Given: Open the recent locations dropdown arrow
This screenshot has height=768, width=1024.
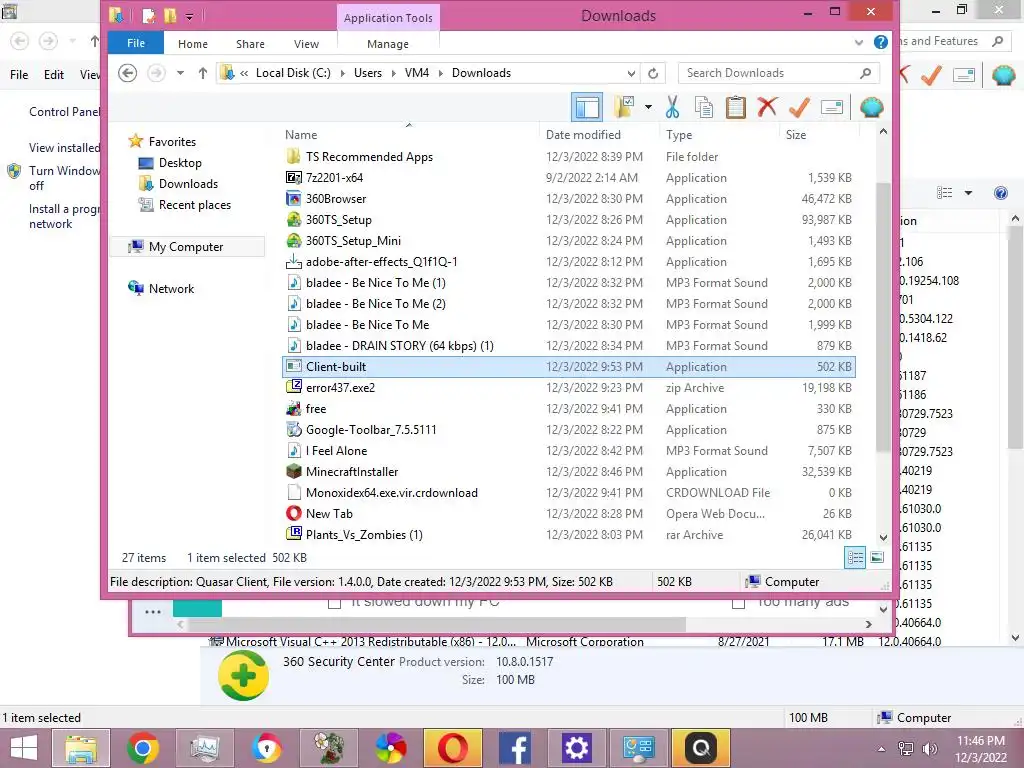Looking at the screenshot, I should pyautogui.click(x=180, y=73).
